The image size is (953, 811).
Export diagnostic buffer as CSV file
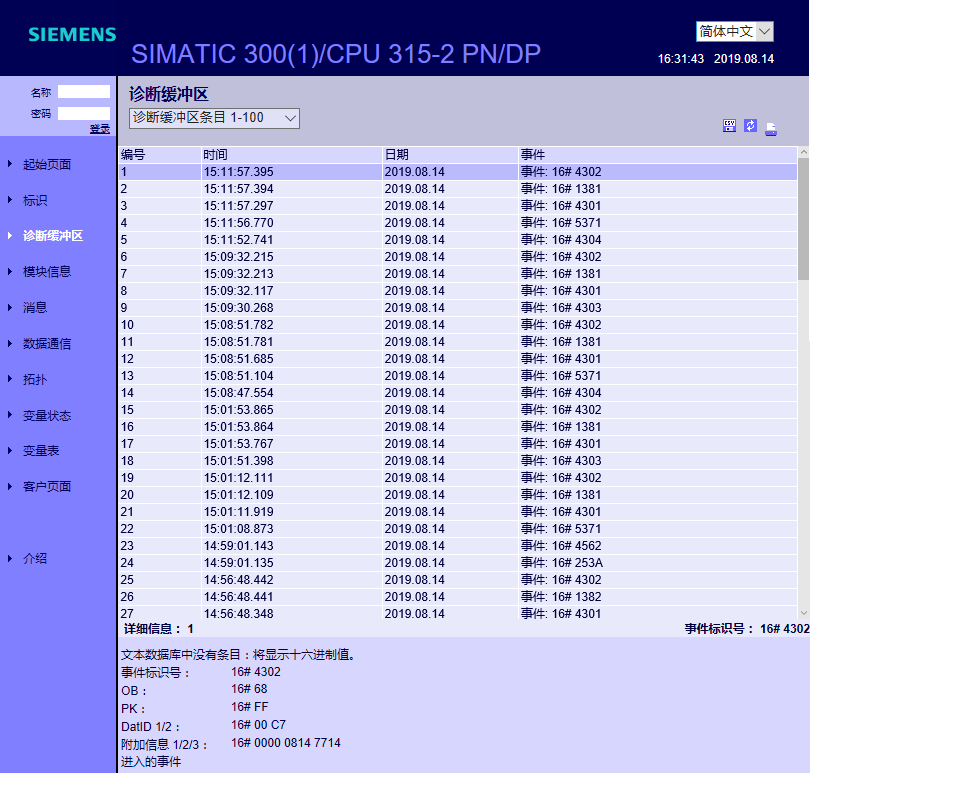click(729, 126)
